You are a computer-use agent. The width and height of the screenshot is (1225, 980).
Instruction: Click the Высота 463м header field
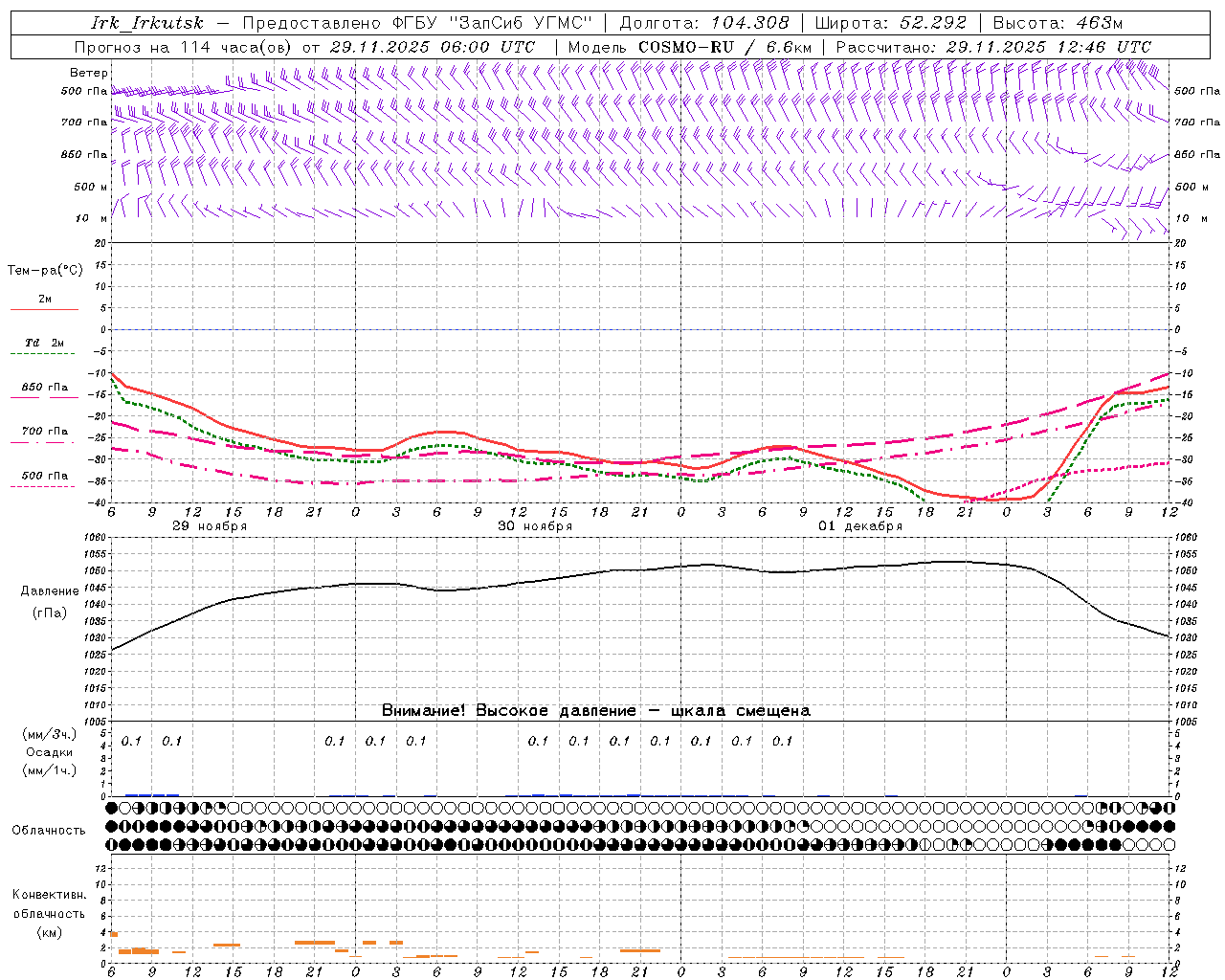(1058, 23)
